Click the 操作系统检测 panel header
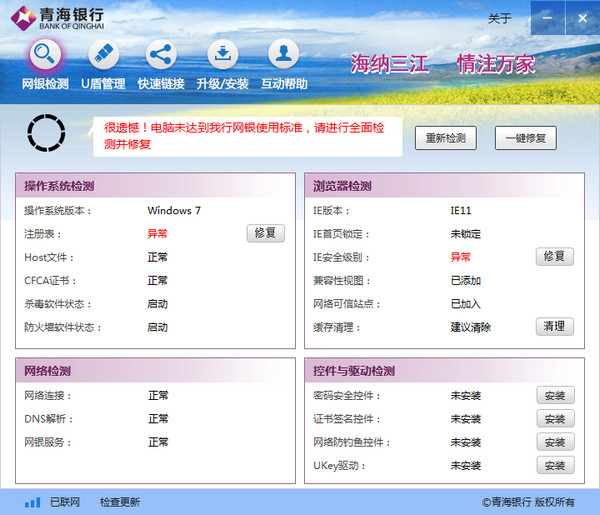 [155, 186]
